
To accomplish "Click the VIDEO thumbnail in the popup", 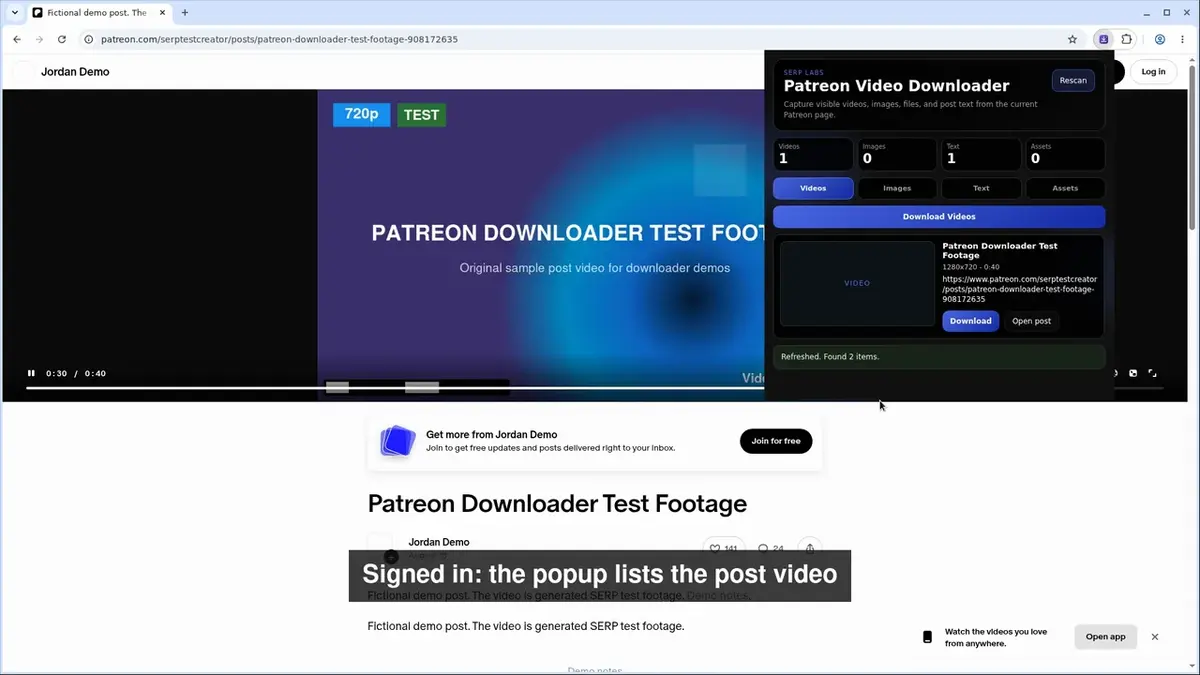I will [x=857, y=283].
